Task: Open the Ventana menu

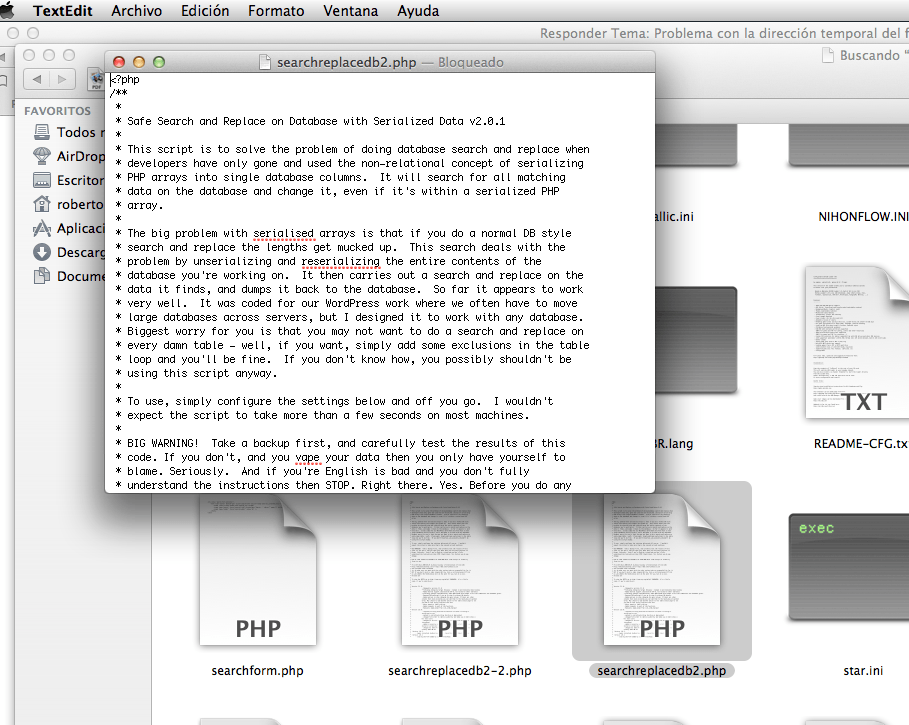Action: (x=350, y=10)
